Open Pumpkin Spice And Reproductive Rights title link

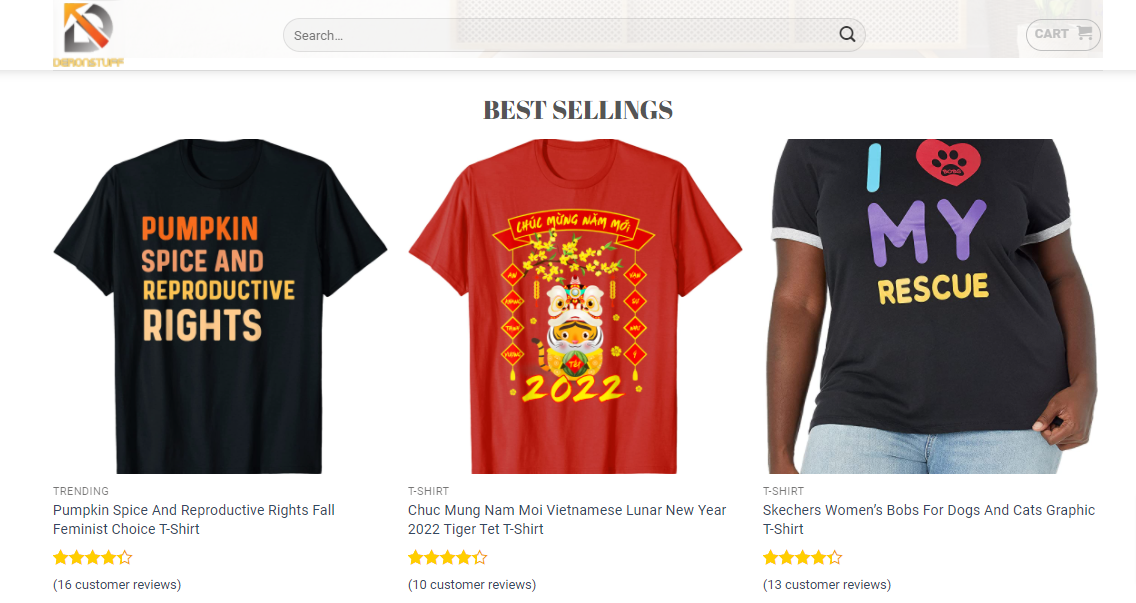point(194,519)
